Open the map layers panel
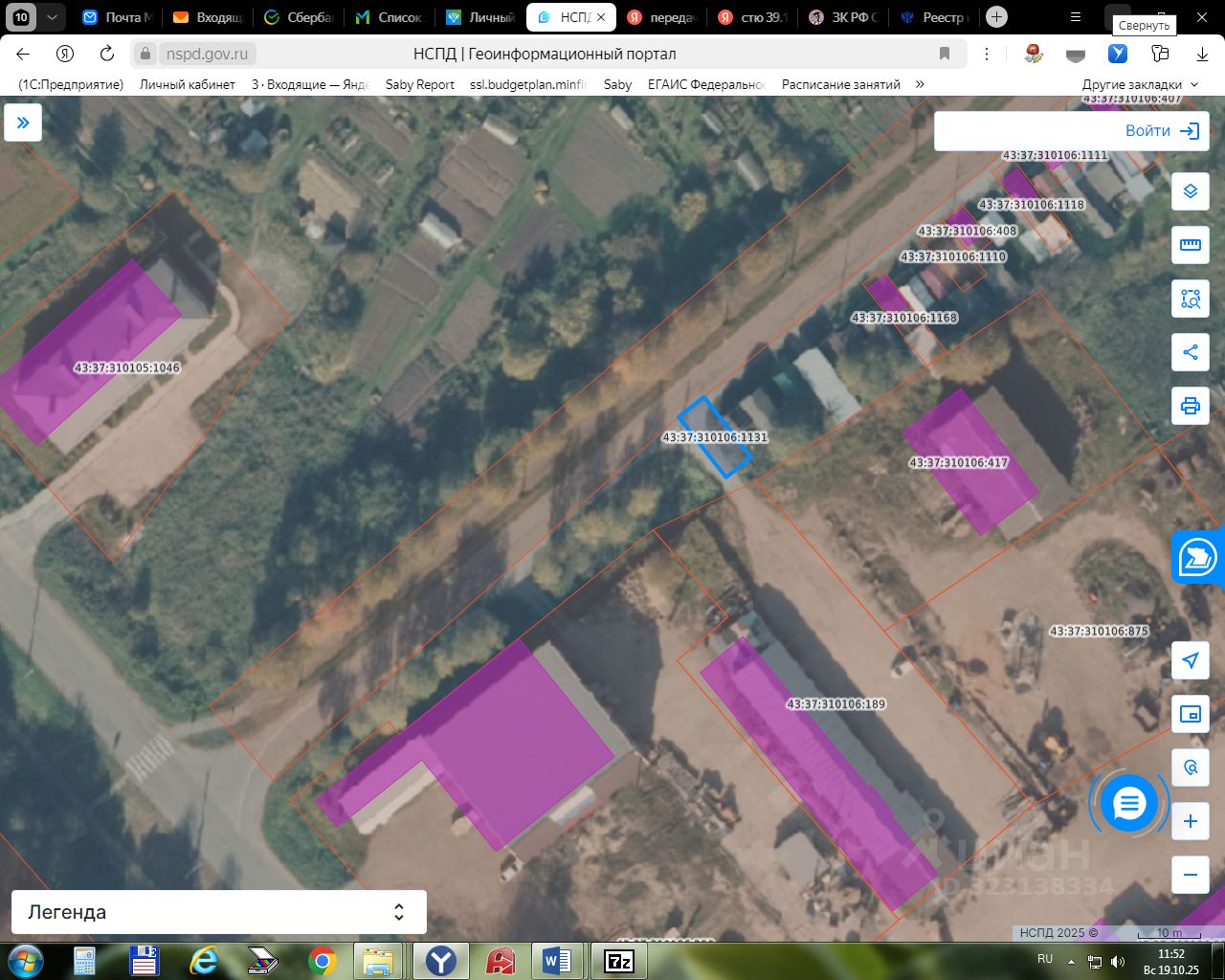The height and width of the screenshot is (980, 1225). (1191, 191)
